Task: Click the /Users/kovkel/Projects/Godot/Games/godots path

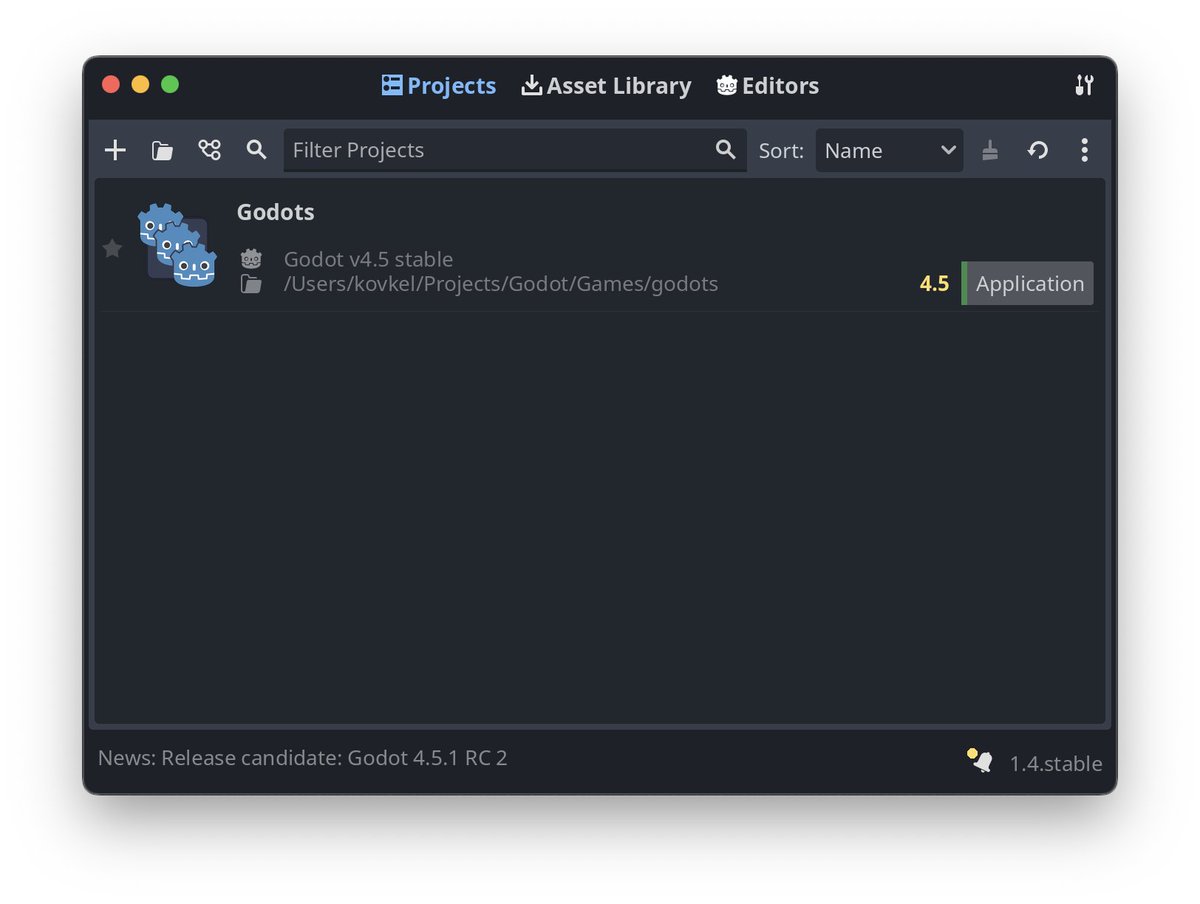Action: pyautogui.click(x=501, y=284)
